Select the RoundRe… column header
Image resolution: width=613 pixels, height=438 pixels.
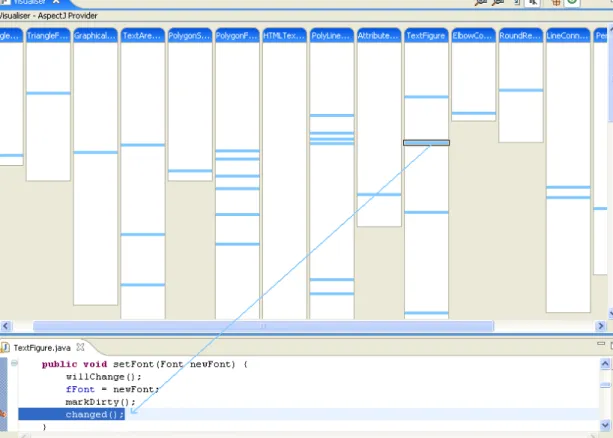[x=521, y=36]
